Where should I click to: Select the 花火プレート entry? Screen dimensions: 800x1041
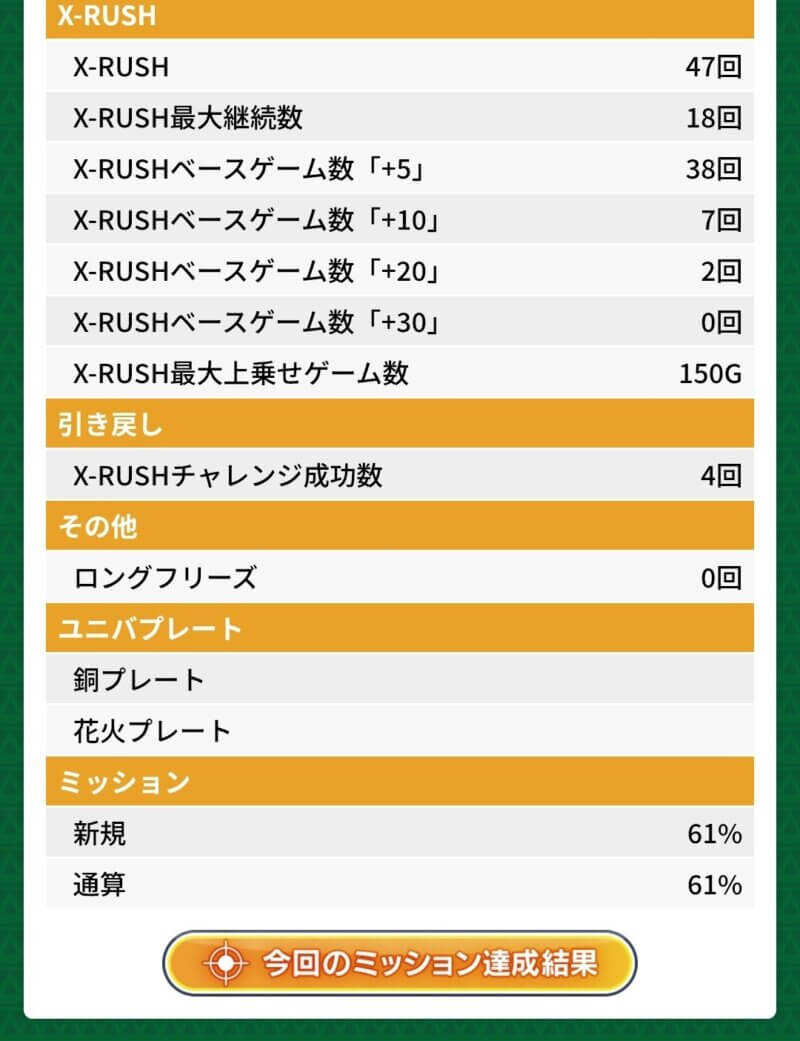tap(400, 731)
